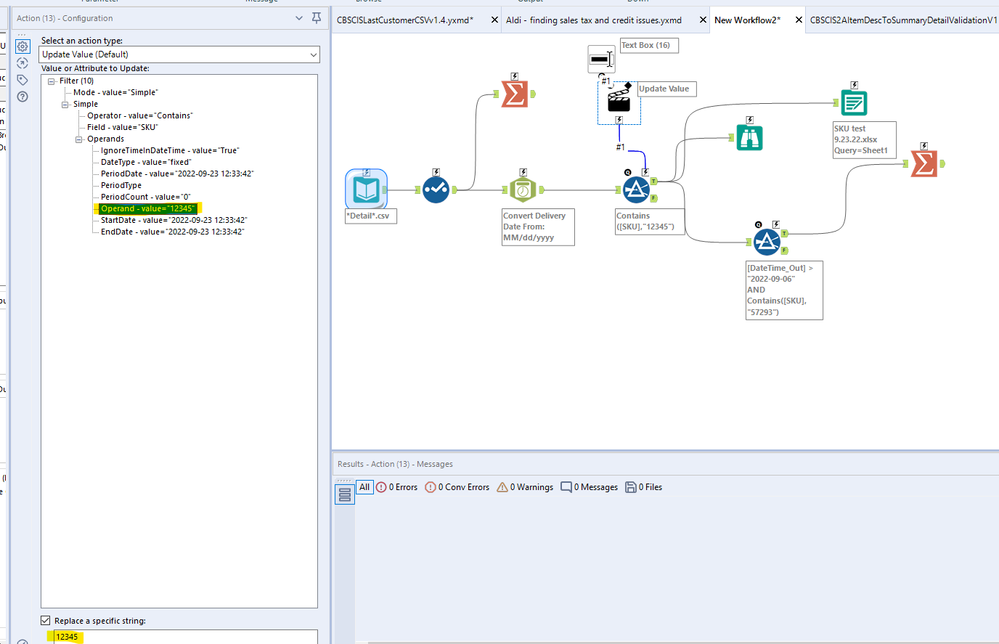Collapse the Operands tree node
Screen dimensions: 999x644
[x=79, y=140]
